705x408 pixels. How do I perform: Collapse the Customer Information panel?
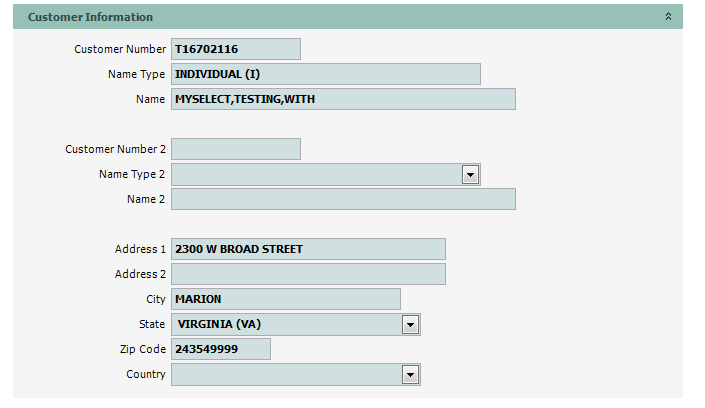pos(668,17)
